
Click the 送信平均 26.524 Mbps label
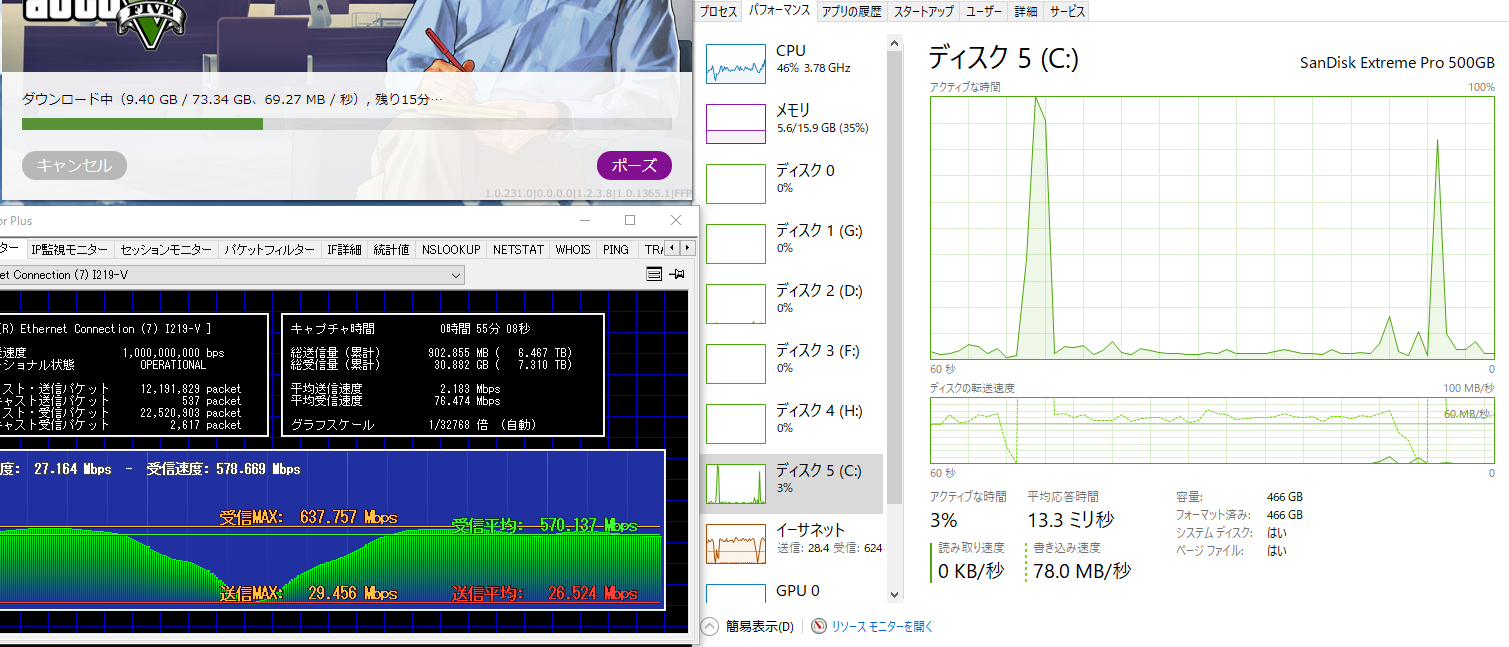[545, 593]
